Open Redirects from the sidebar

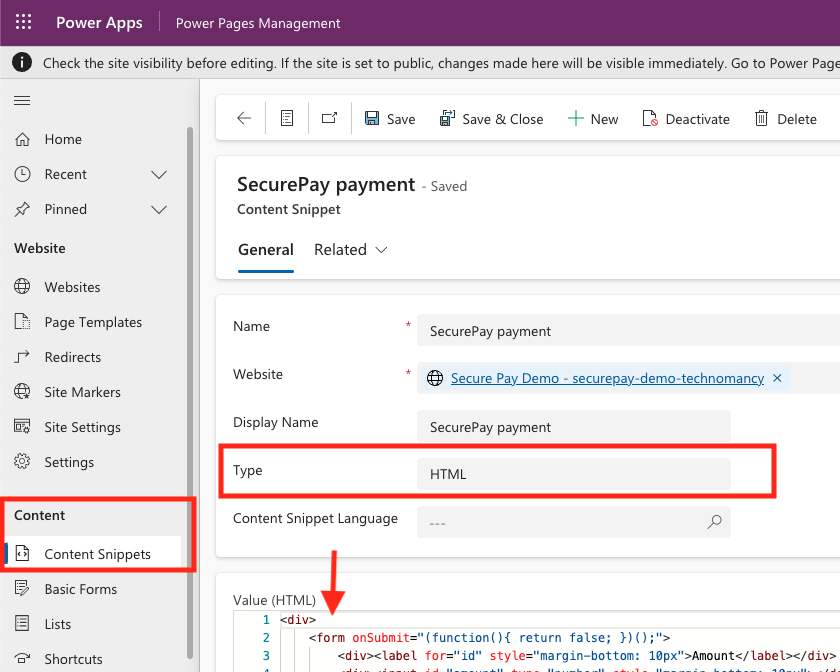coord(74,357)
